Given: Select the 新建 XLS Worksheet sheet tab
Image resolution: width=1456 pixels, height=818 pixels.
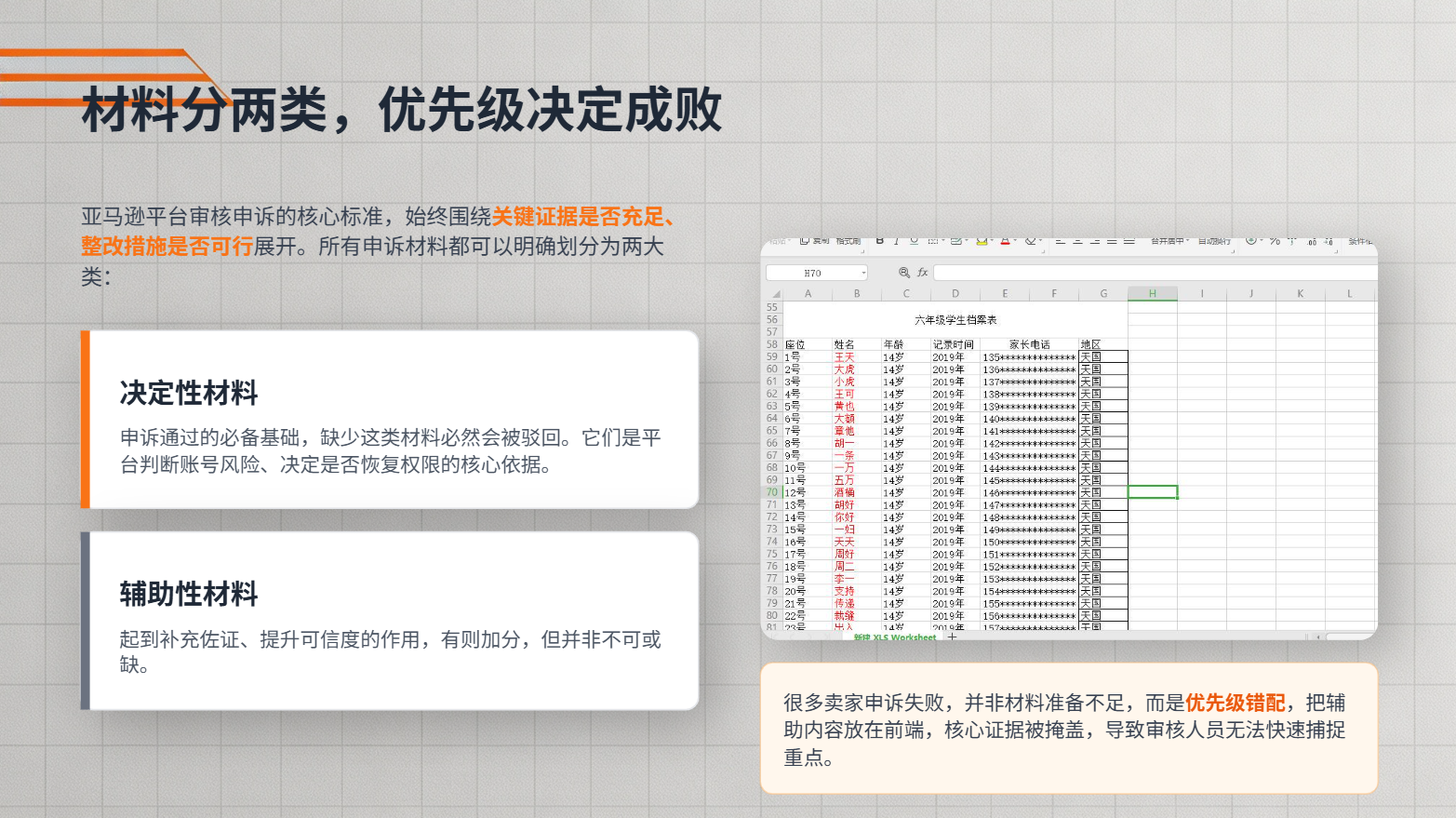Looking at the screenshot, I should coord(895,637).
